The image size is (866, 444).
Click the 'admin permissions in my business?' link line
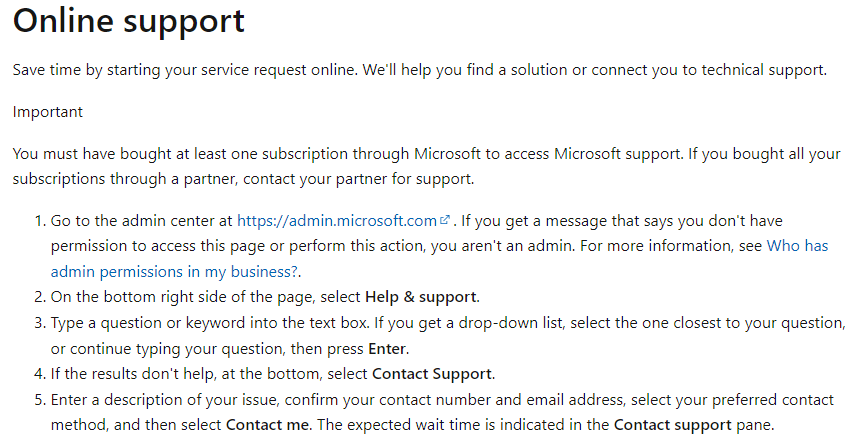coord(174,272)
